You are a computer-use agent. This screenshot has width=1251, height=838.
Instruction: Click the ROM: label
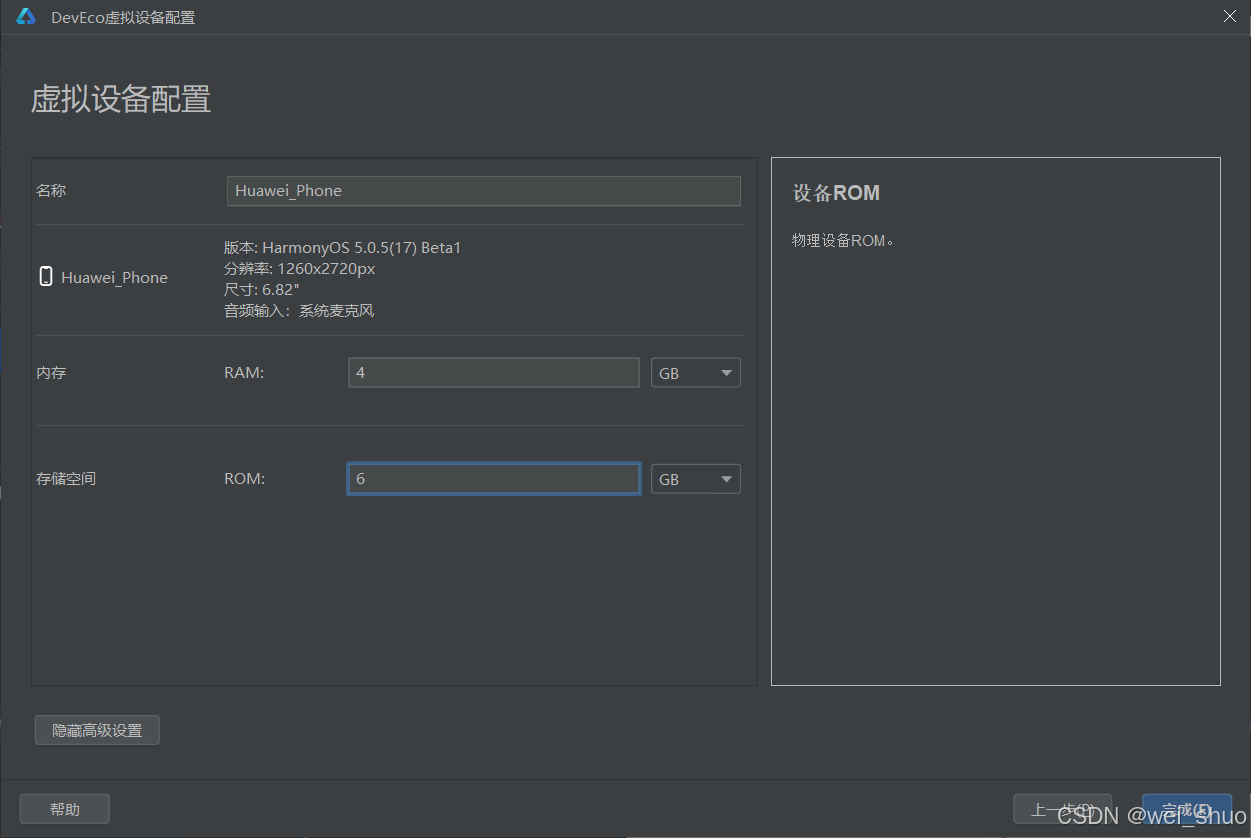coord(245,479)
